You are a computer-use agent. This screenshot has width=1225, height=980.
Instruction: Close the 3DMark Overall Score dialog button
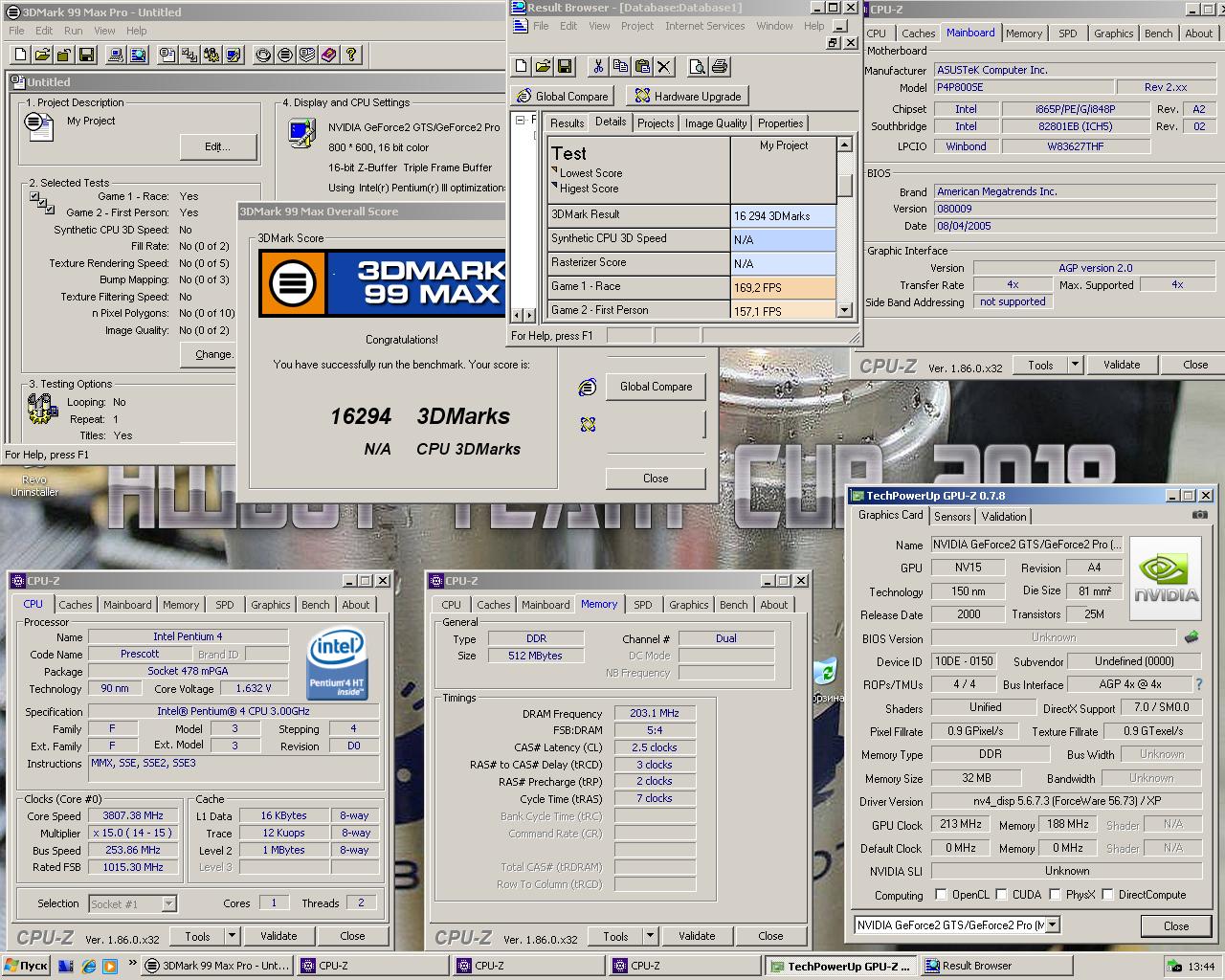(656, 479)
